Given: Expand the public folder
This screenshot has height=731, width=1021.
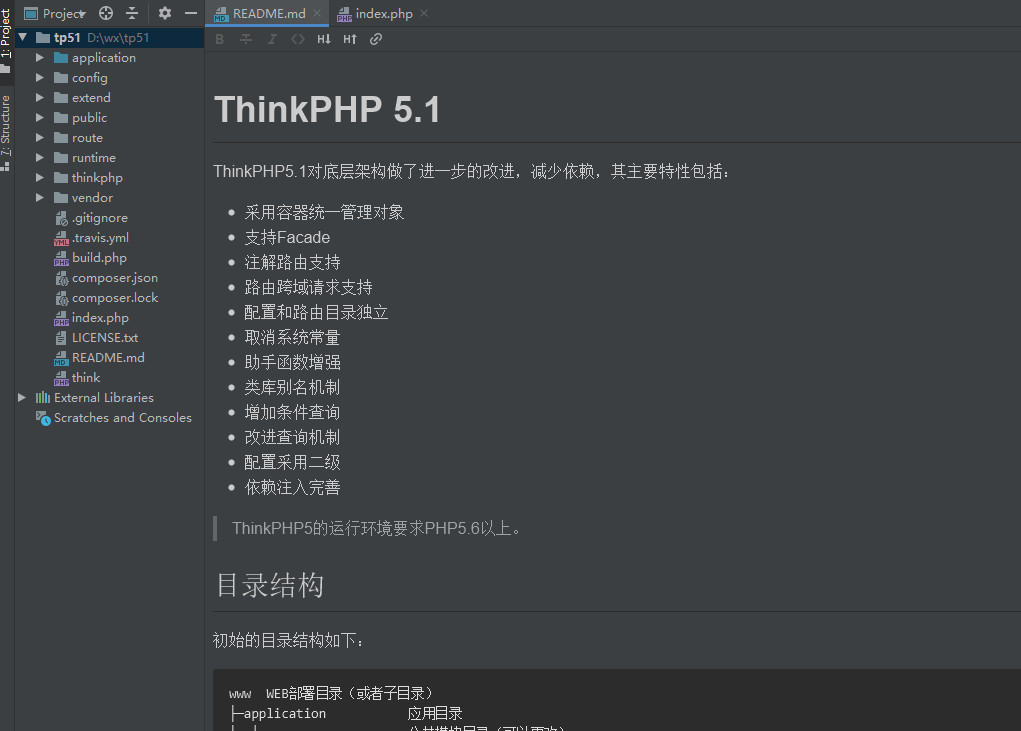Looking at the screenshot, I should pyautogui.click(x=40, y=118).
